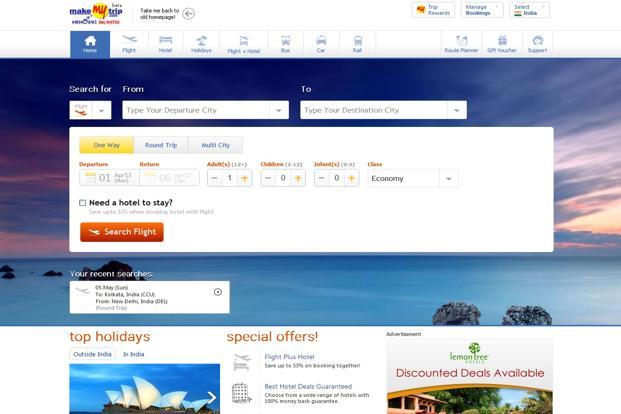The width and height of the screenshot is (621, 414).
Task: Select Flight + Hotel in navbar
Action: point(244,44)
